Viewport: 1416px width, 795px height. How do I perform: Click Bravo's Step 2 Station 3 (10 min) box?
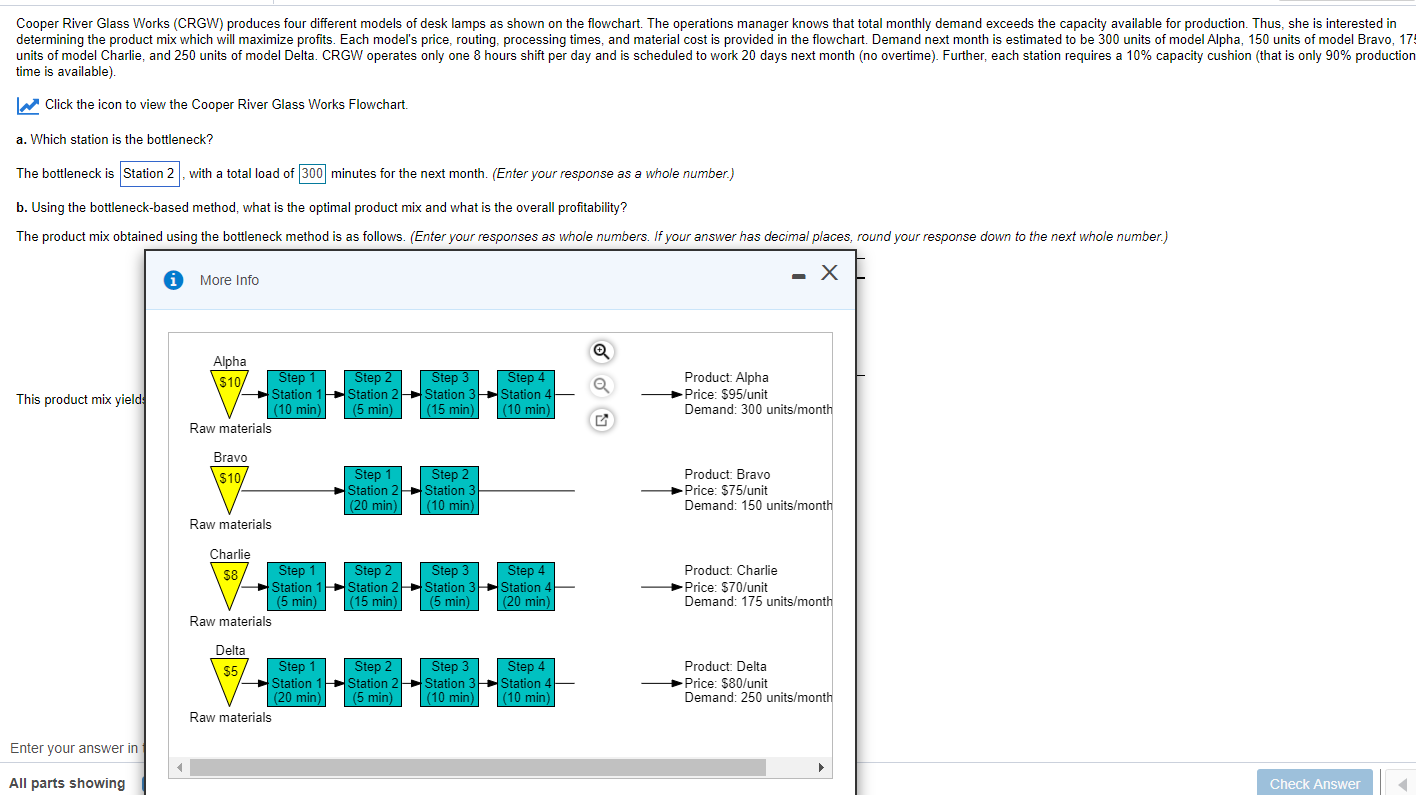(450, 490)
